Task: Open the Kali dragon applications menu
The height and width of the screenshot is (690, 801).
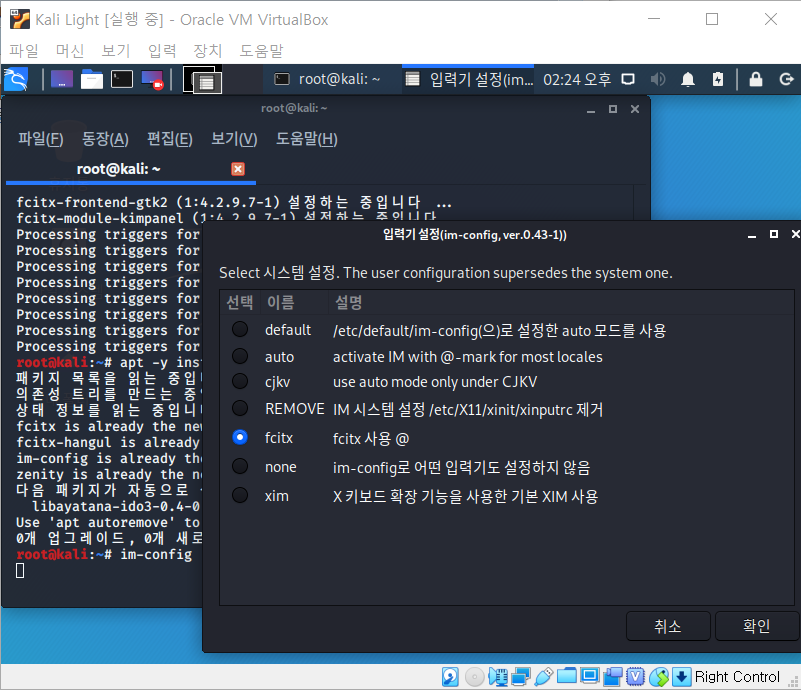Action: click(x=16, y=79)
